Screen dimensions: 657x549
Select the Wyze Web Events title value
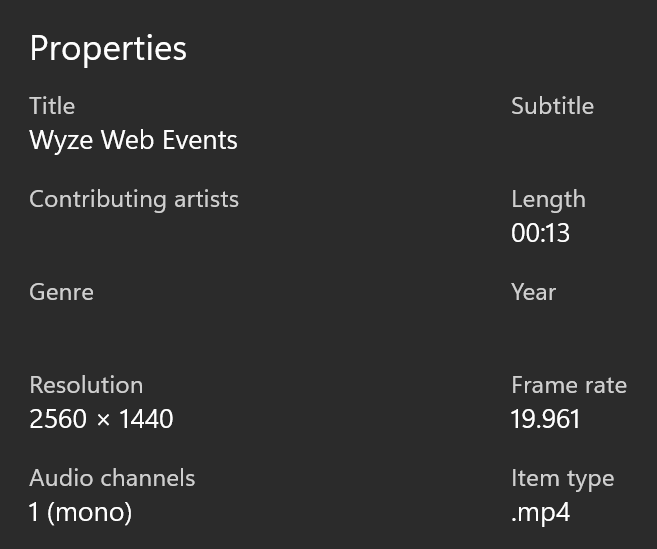[x=133, y=140]
